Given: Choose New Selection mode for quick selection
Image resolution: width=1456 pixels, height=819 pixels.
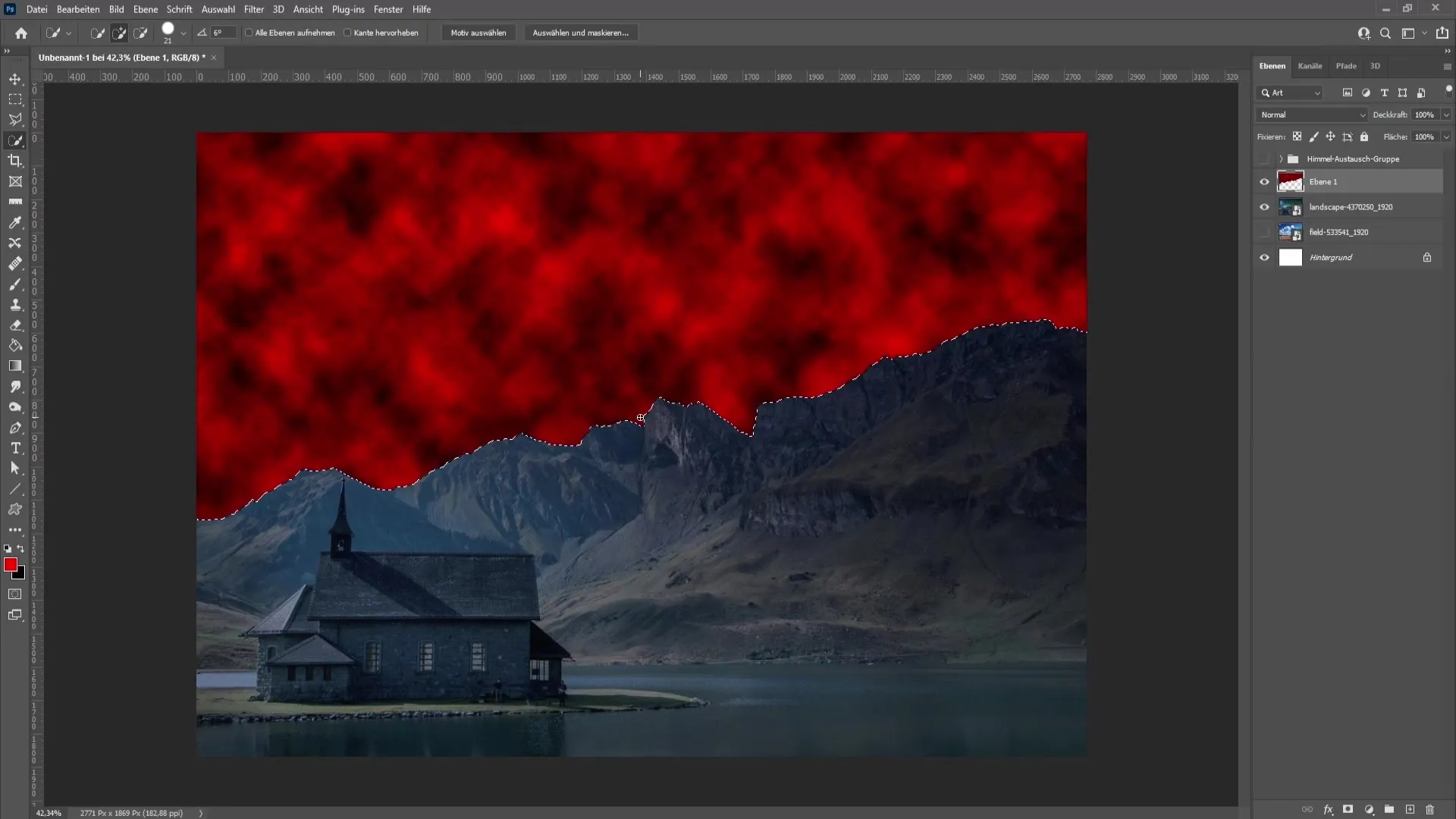Looking at the screenshot, I should [x=97, y=33].
